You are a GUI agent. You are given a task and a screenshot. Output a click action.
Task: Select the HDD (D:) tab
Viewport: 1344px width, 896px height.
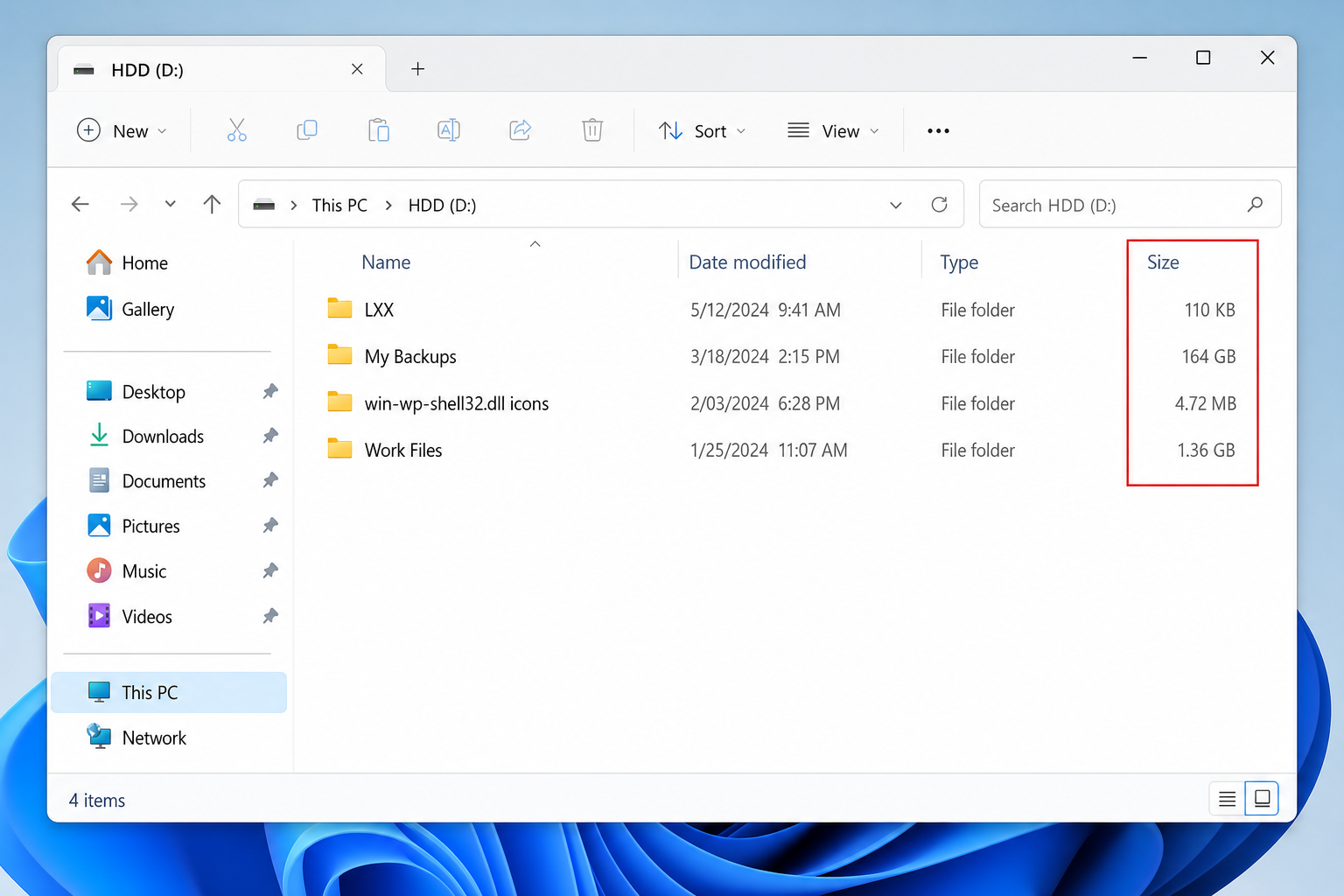[221, 69]
